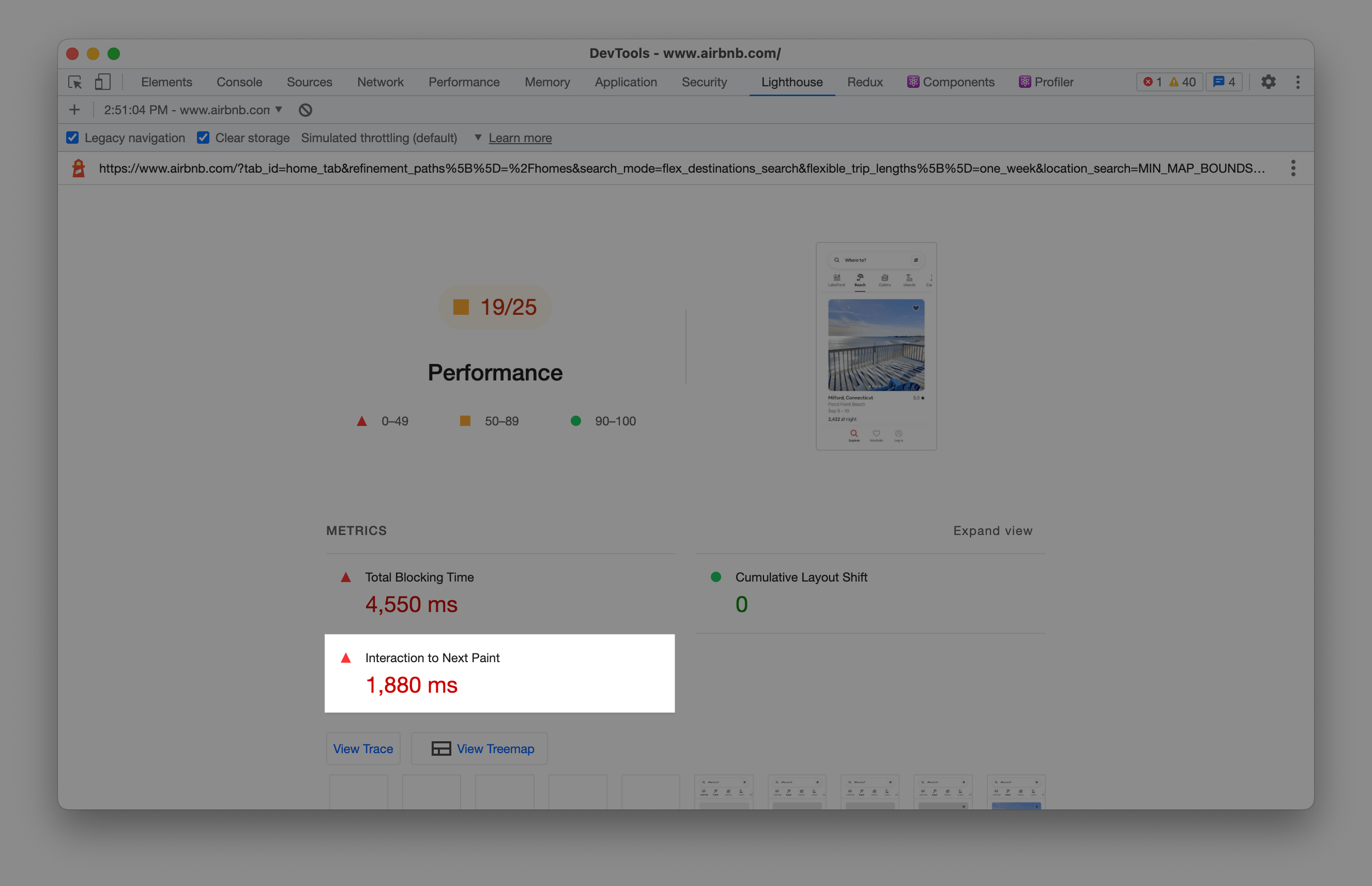Clear all Lighthouse reports with block icon
Viewport: 1372px width, 886px height.
(305, 110)
